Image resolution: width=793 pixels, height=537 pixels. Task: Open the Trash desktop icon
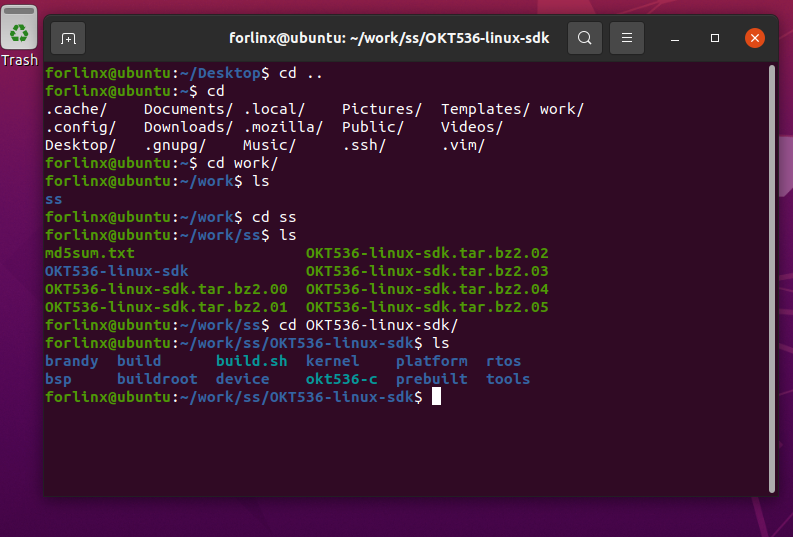point(19,37)
